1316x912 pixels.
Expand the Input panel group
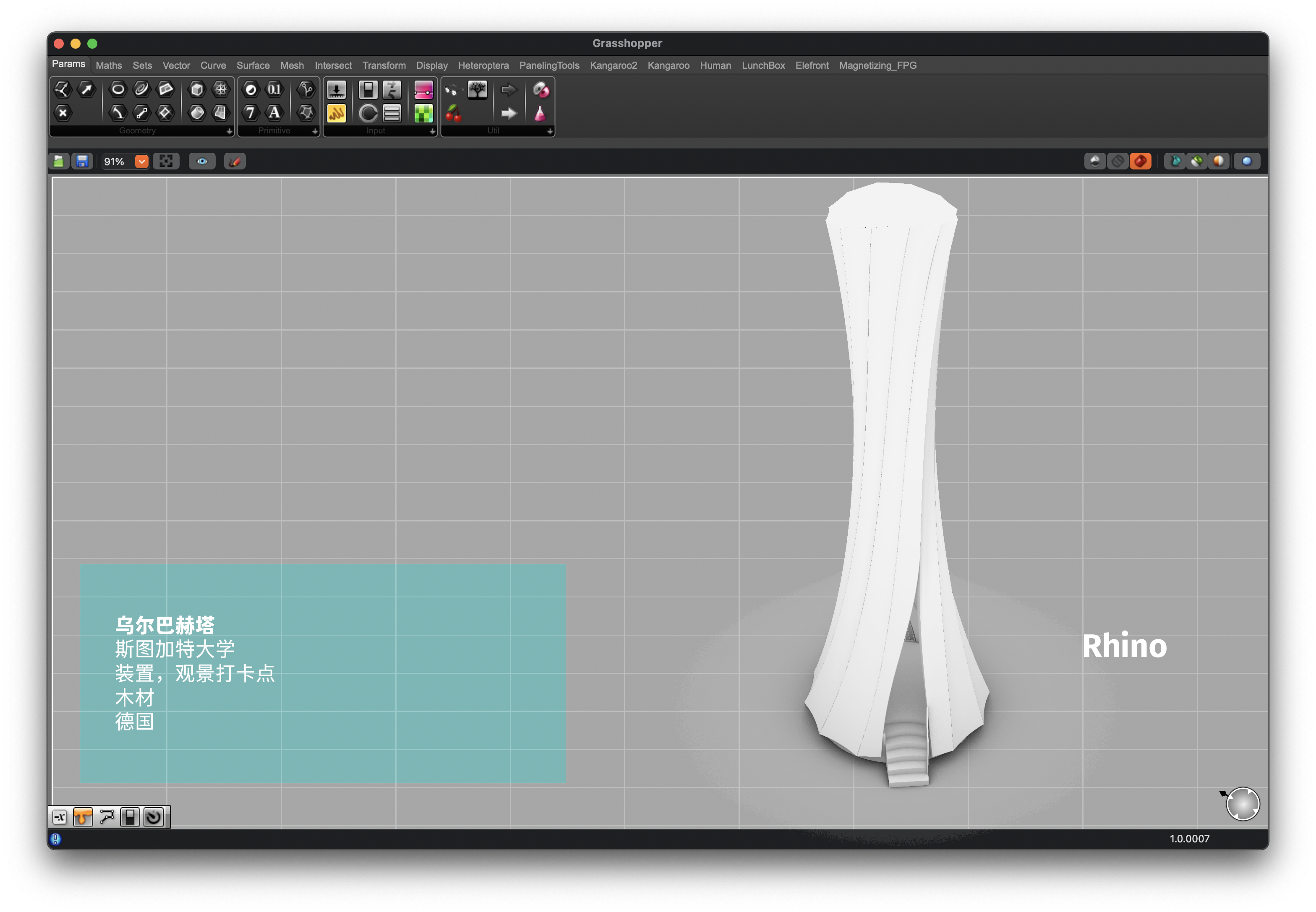pyautogui.click(x=432, y=131)
